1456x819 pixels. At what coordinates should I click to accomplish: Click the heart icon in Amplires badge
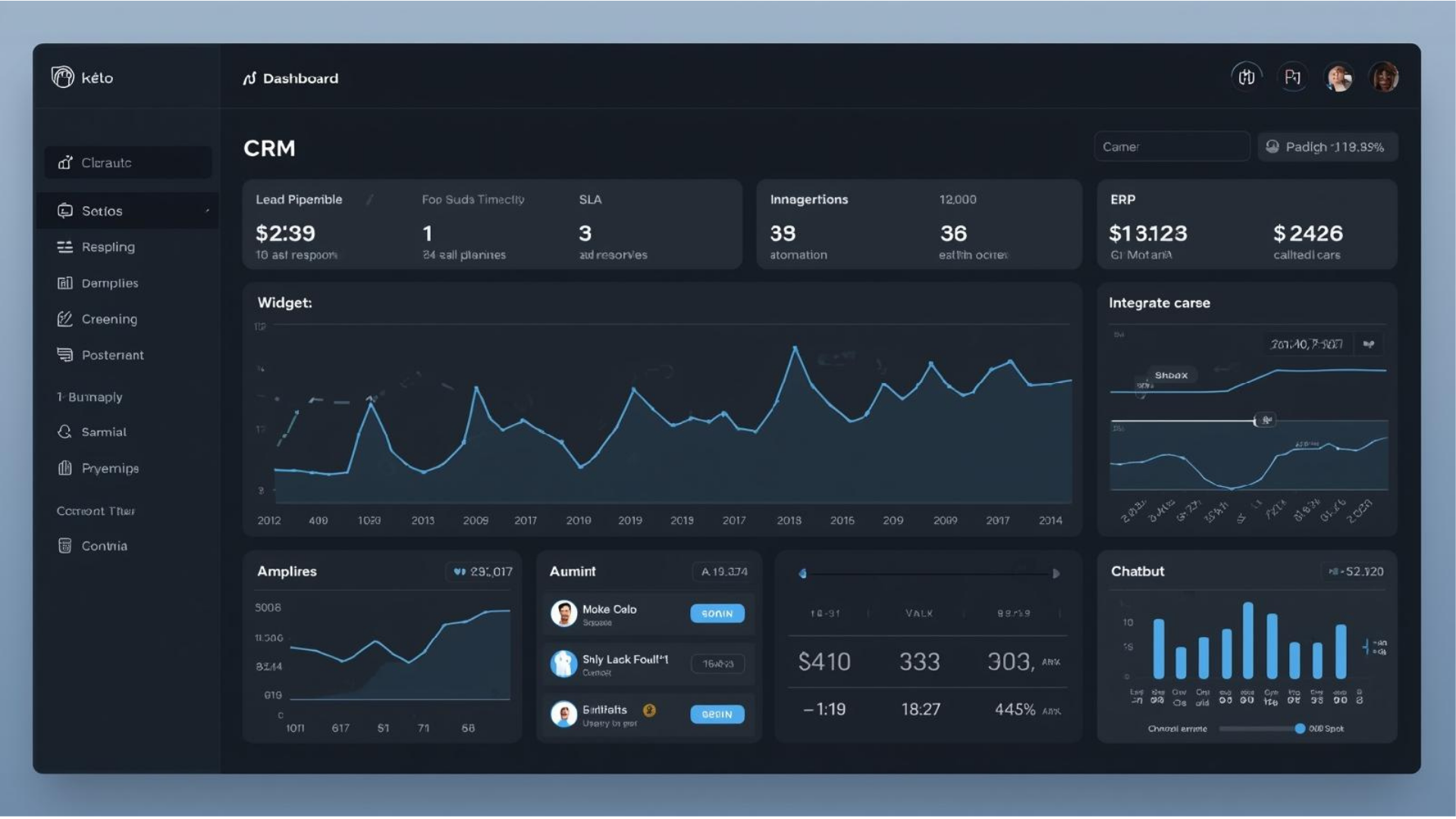[x=460, y=572]
